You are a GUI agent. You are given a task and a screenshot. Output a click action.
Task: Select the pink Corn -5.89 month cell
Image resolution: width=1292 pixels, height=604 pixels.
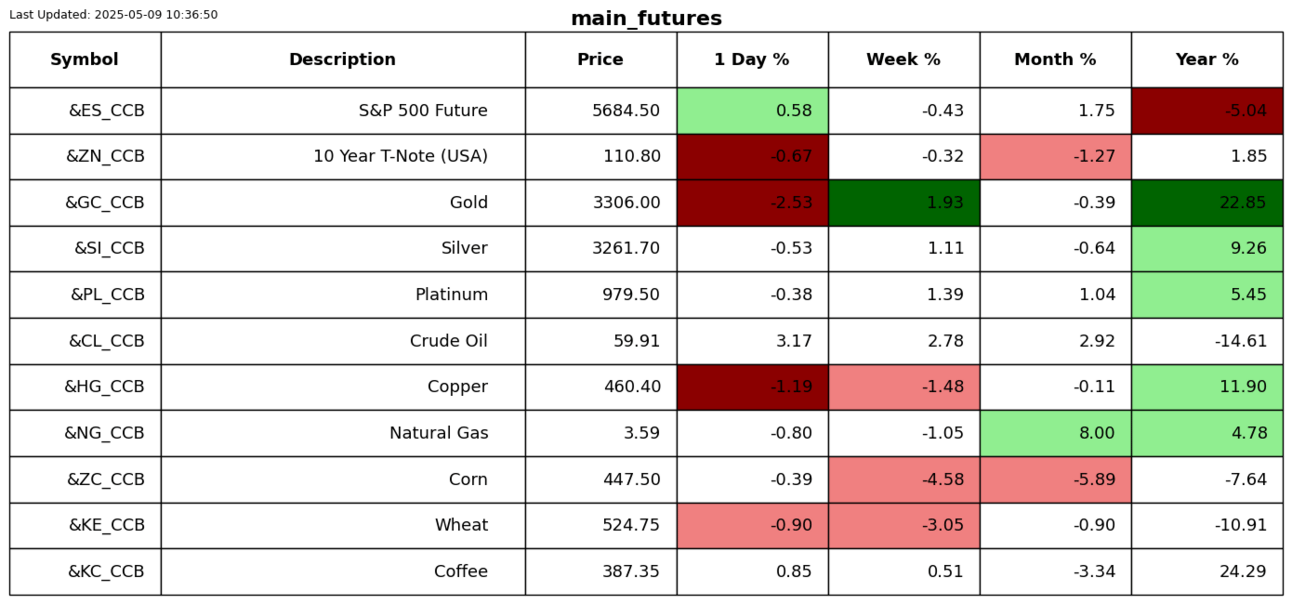[x=1055, y=479]
